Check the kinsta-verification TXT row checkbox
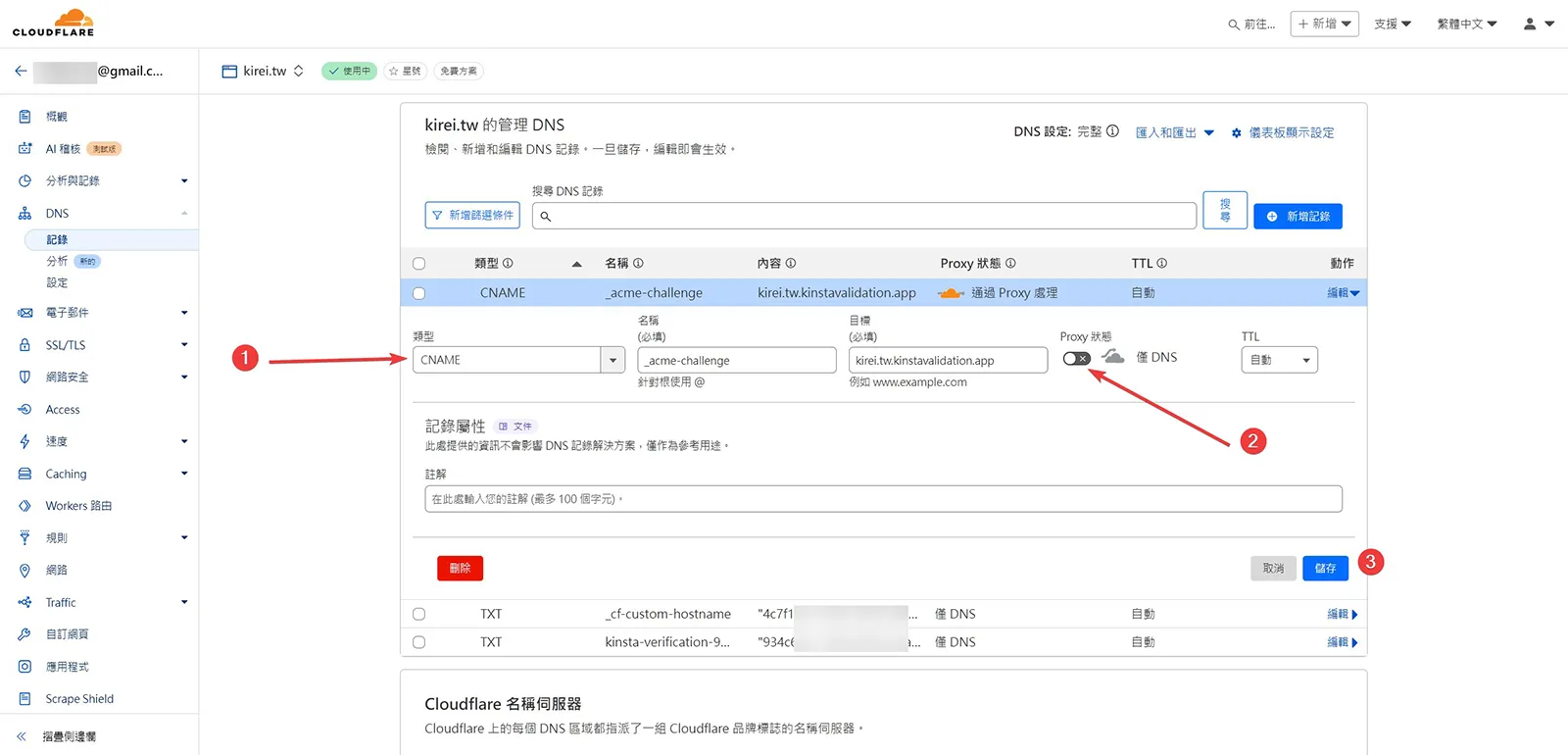The width and height of the screenshot is (1568, 755). pos(419,642)
